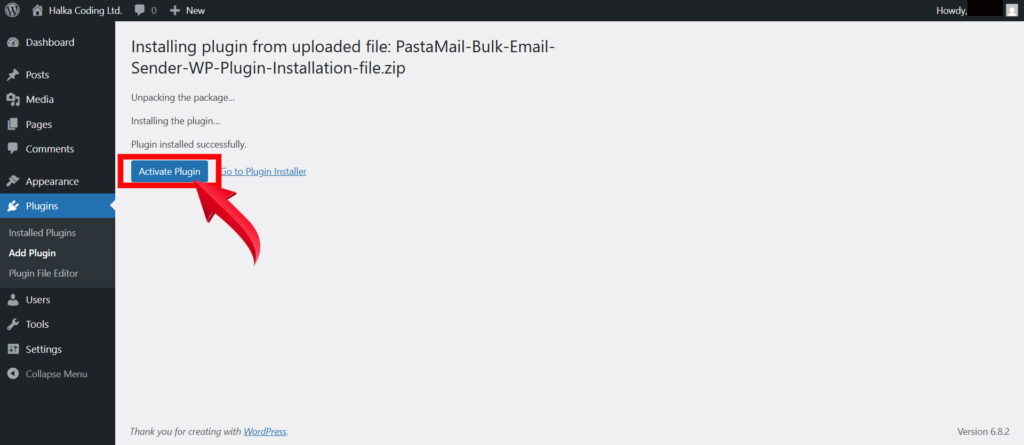Click the Tools wrench icon
This screenshot has width=1024, height=445.
click(x=13, y=325)
